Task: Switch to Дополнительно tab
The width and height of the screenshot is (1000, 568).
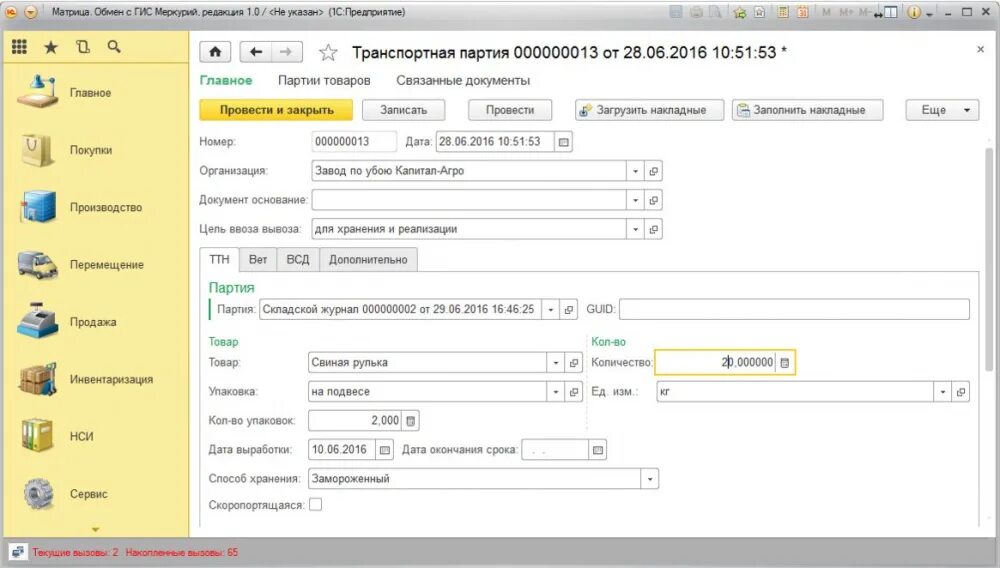Action: pyautogui.click(x=368, y=259)
